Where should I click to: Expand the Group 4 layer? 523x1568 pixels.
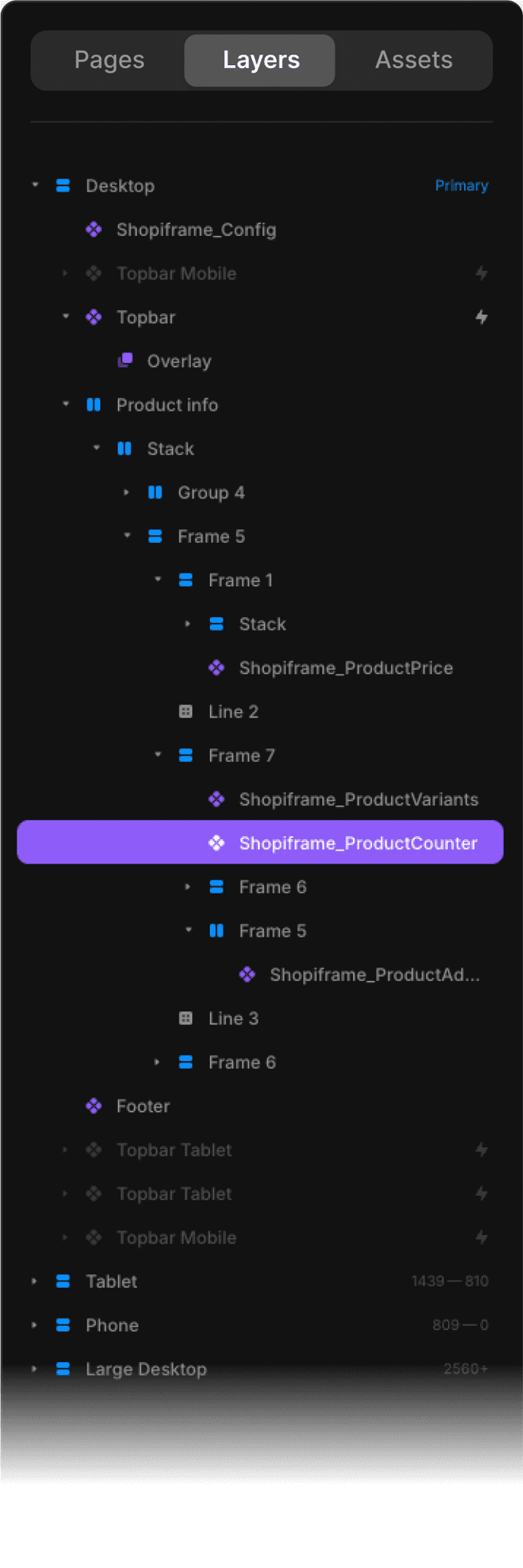[x=127, y=492]
